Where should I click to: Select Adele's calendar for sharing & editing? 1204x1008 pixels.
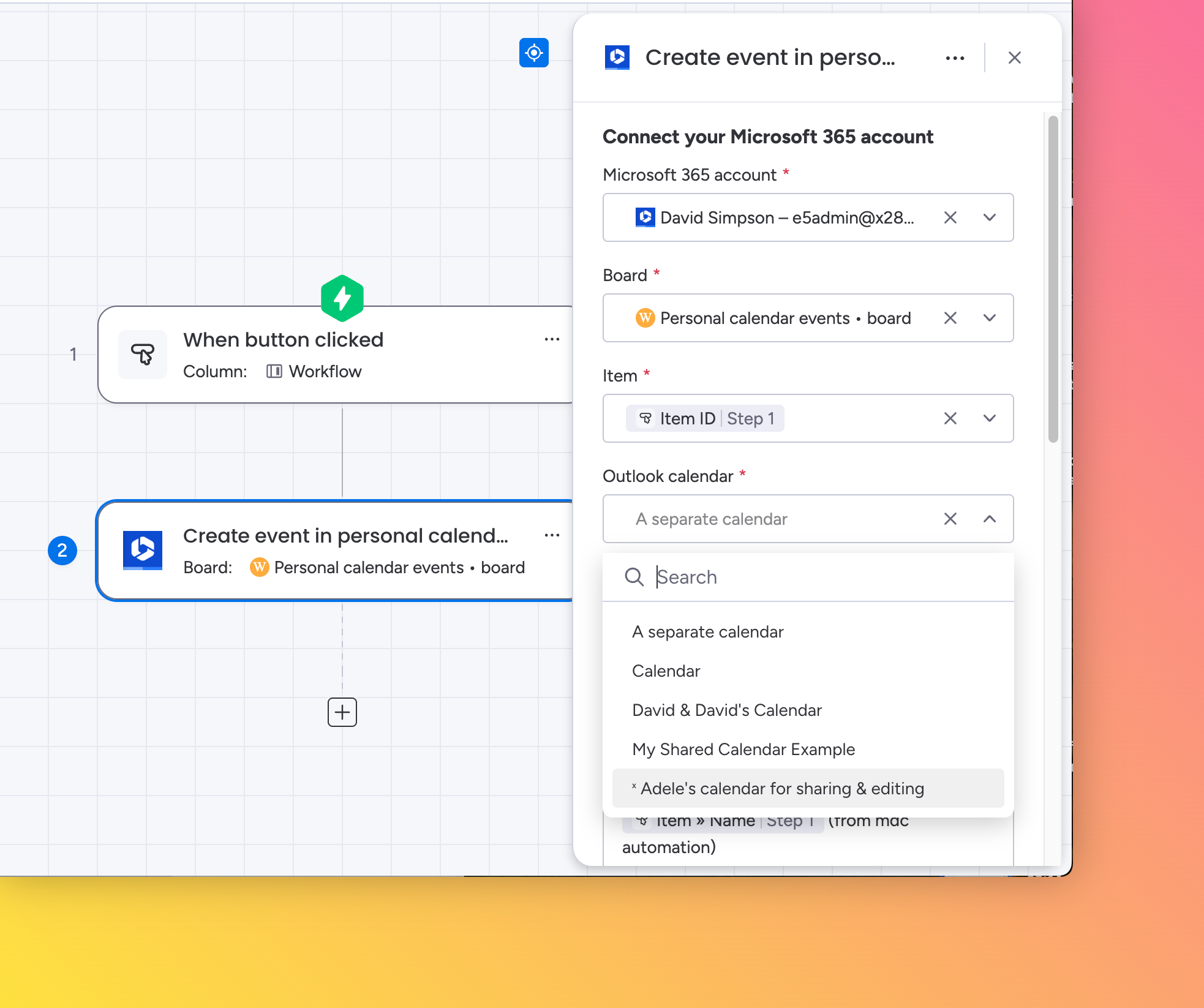[808, 788]
